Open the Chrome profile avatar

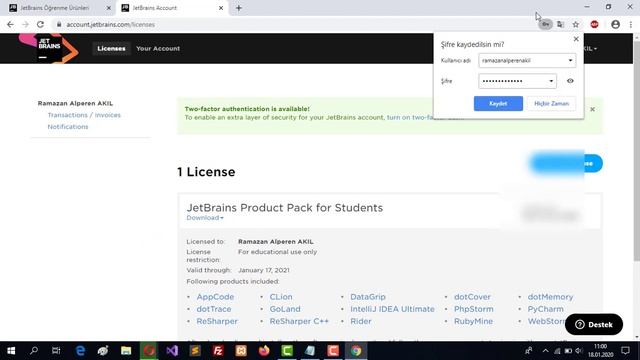coord(616,24)
